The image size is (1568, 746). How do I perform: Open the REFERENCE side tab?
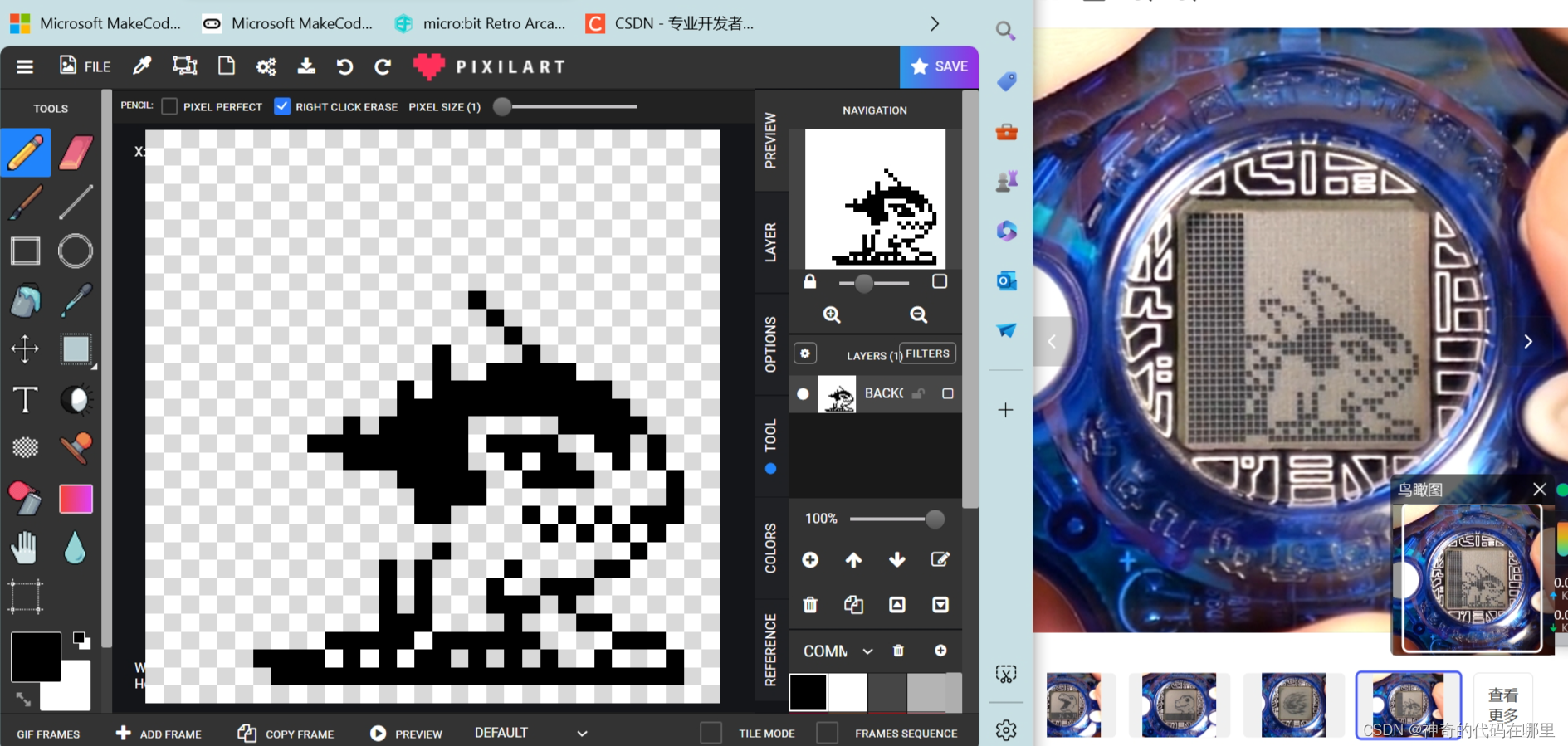[x=770, y=650]
